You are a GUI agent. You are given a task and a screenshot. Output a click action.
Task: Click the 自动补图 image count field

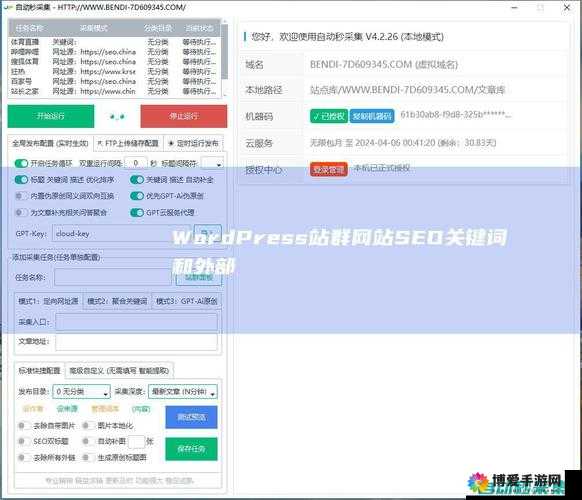(136, 441)
